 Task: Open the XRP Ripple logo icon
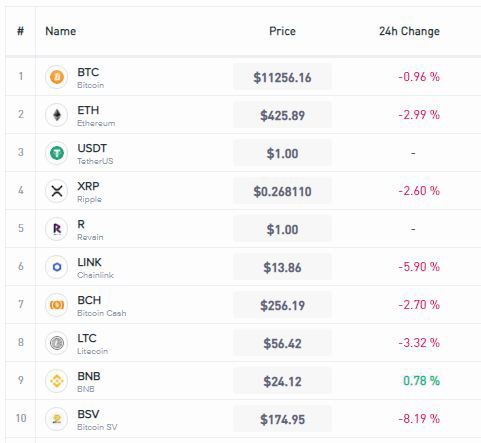pos(57,191)
